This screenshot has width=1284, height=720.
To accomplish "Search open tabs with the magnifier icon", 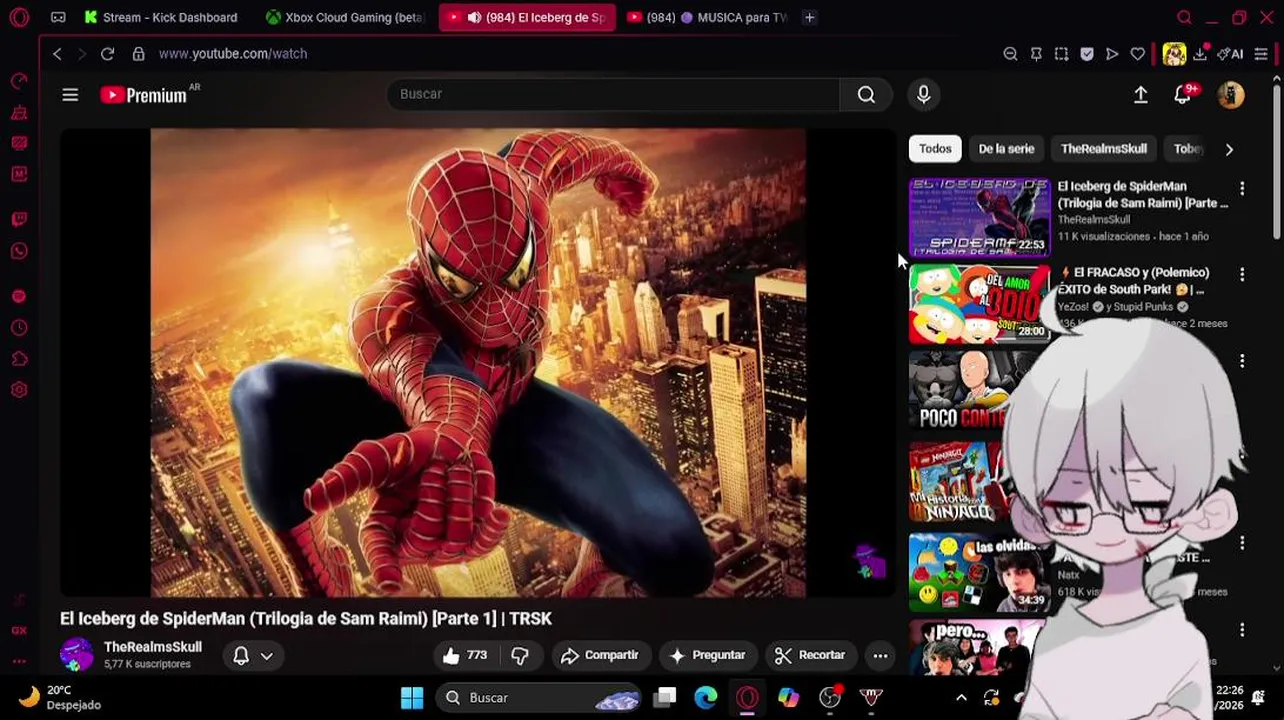I will (x=1184, y=17).
